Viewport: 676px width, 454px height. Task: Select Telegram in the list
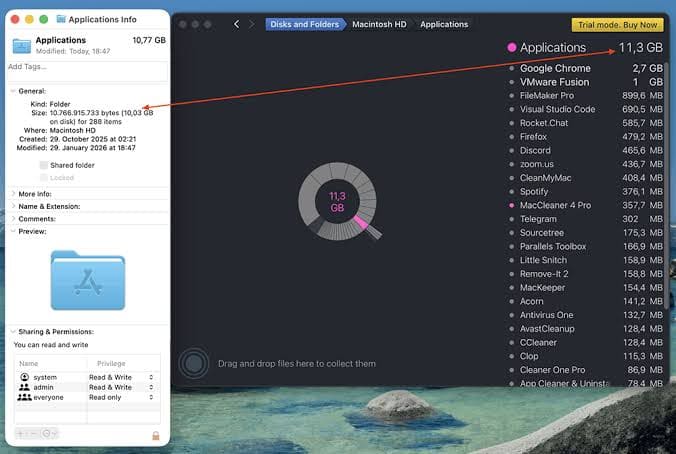tap(586, 219)
